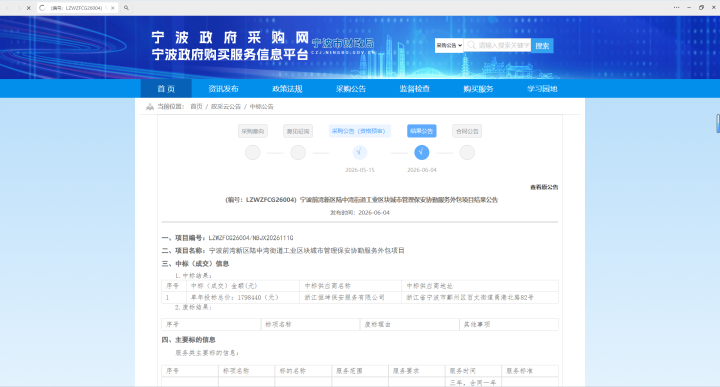Select the 合同公告 stage button
Screen dimensions: 720x387
point(467,131)
